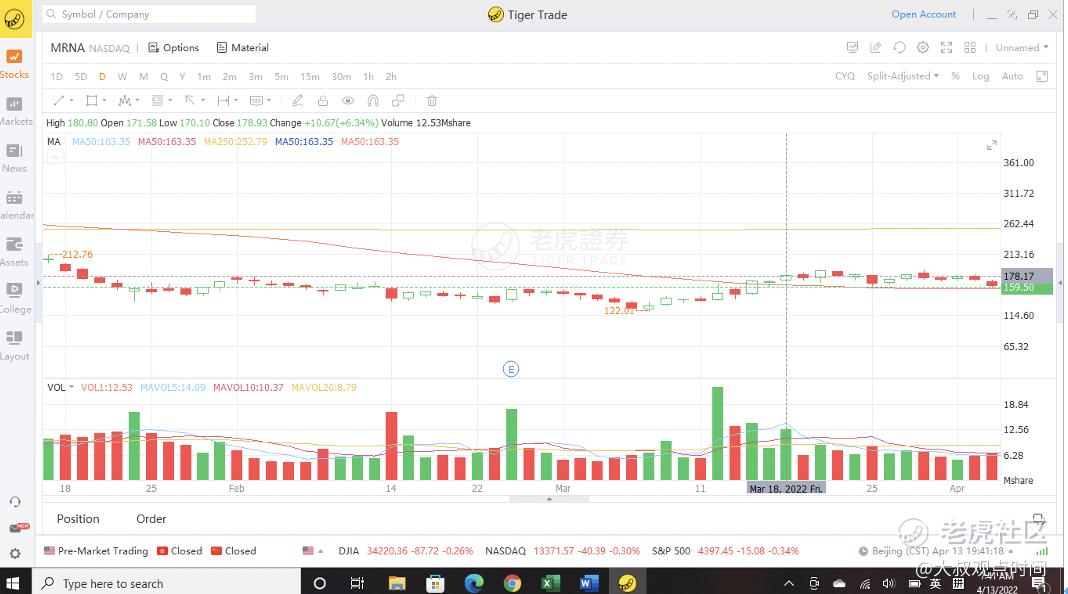Click the edit note pencil icon in header

pyautogui.click(x=876, y=48)
